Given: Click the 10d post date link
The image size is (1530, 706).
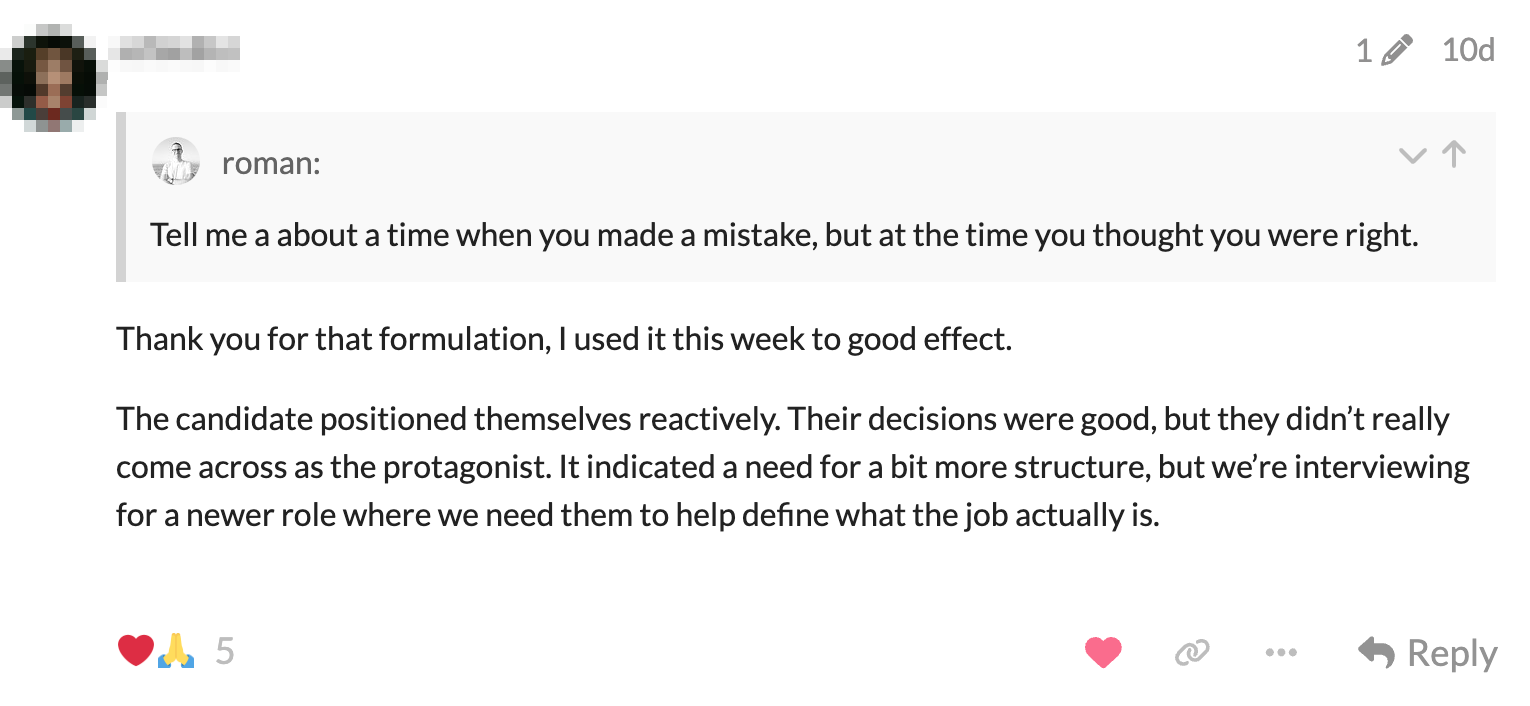Looking at the screenshot, I should point(1468,49).
